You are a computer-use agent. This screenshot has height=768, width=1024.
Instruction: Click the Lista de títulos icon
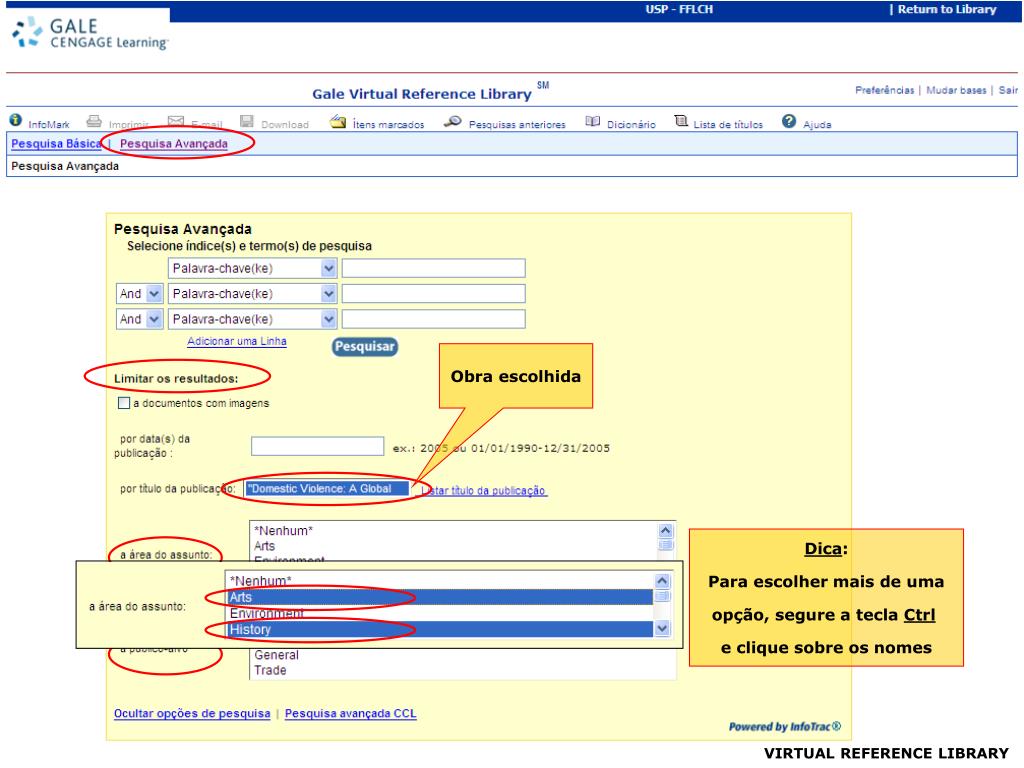click(x=681, y=121)
